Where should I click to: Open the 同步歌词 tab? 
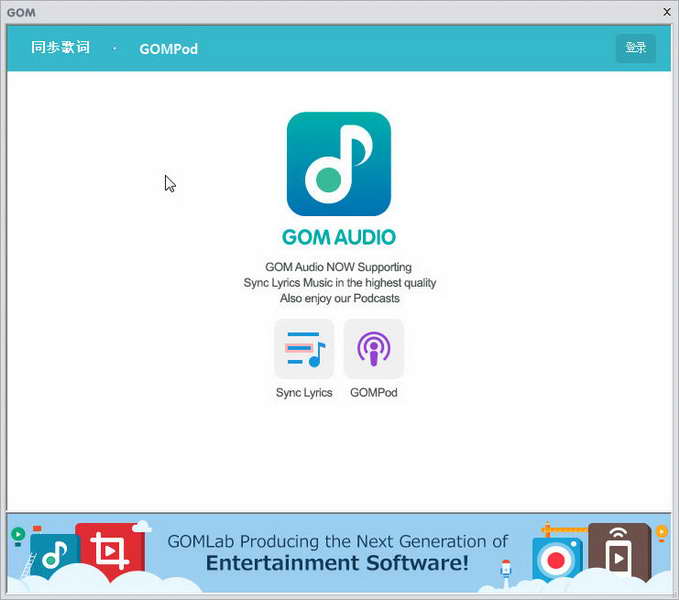pyautogui.click(x=61, y=48)
